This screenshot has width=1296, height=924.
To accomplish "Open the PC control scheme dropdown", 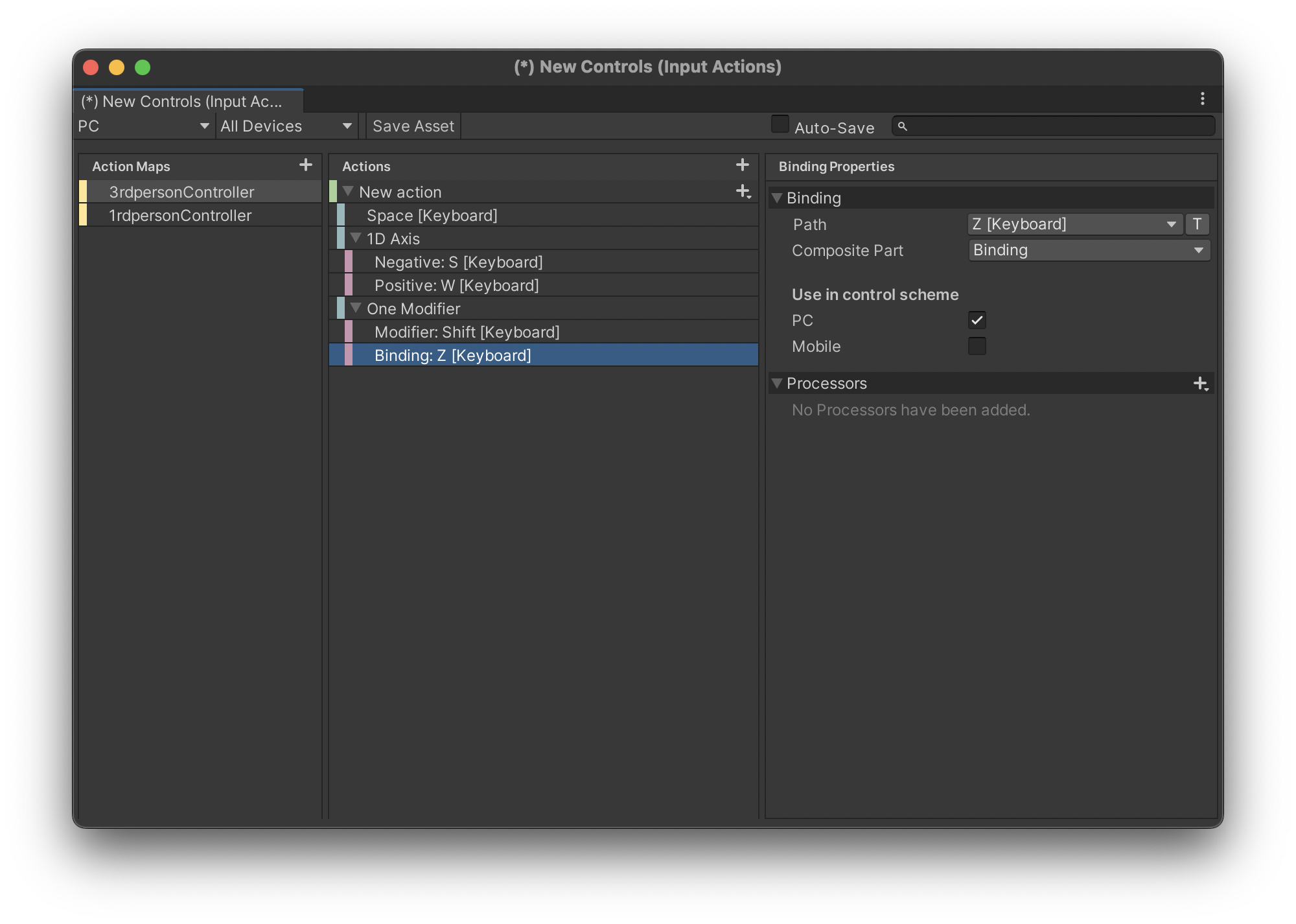I will tap(144, 126).
